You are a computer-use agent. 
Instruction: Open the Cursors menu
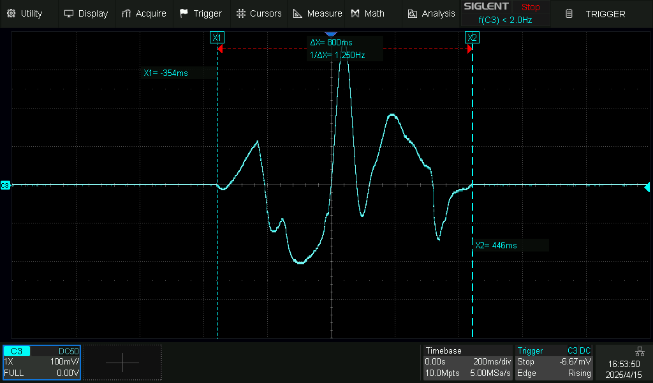[x=259, y=14]
